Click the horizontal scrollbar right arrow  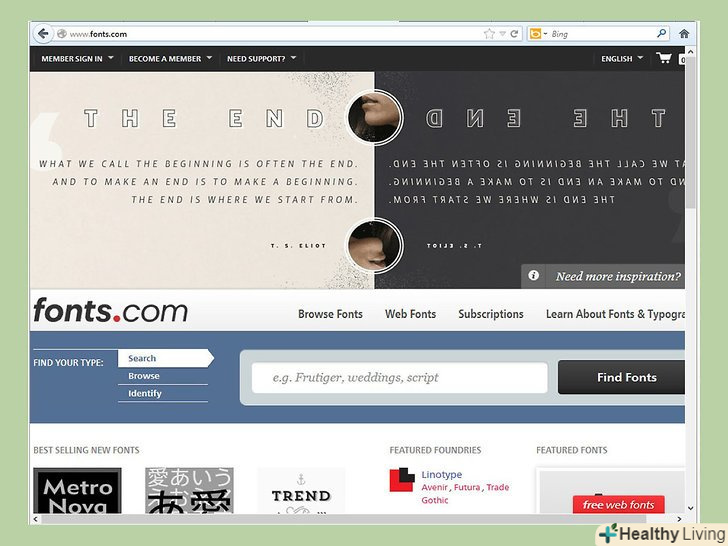(679, 519)
